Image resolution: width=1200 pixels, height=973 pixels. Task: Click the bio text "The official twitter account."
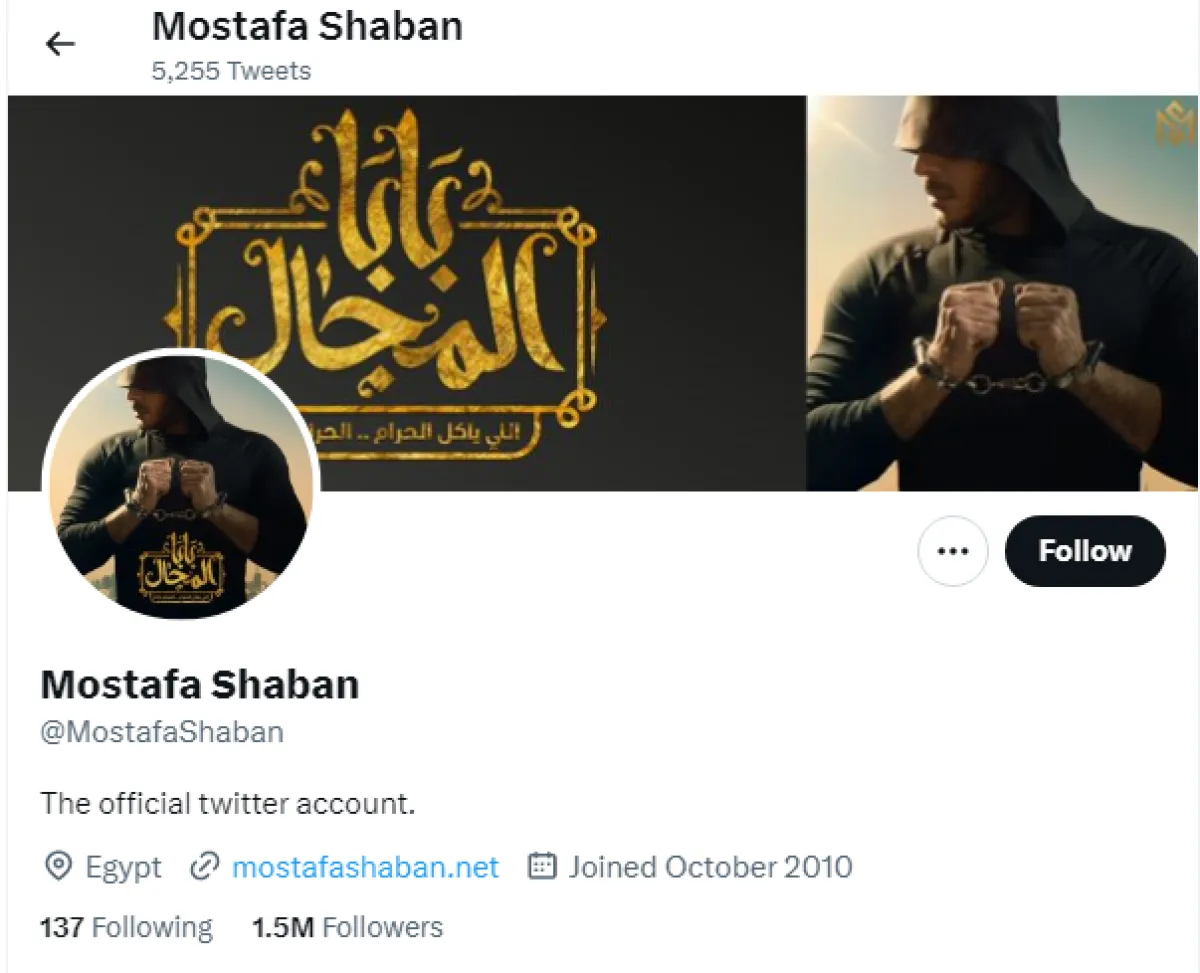[227, 803]
